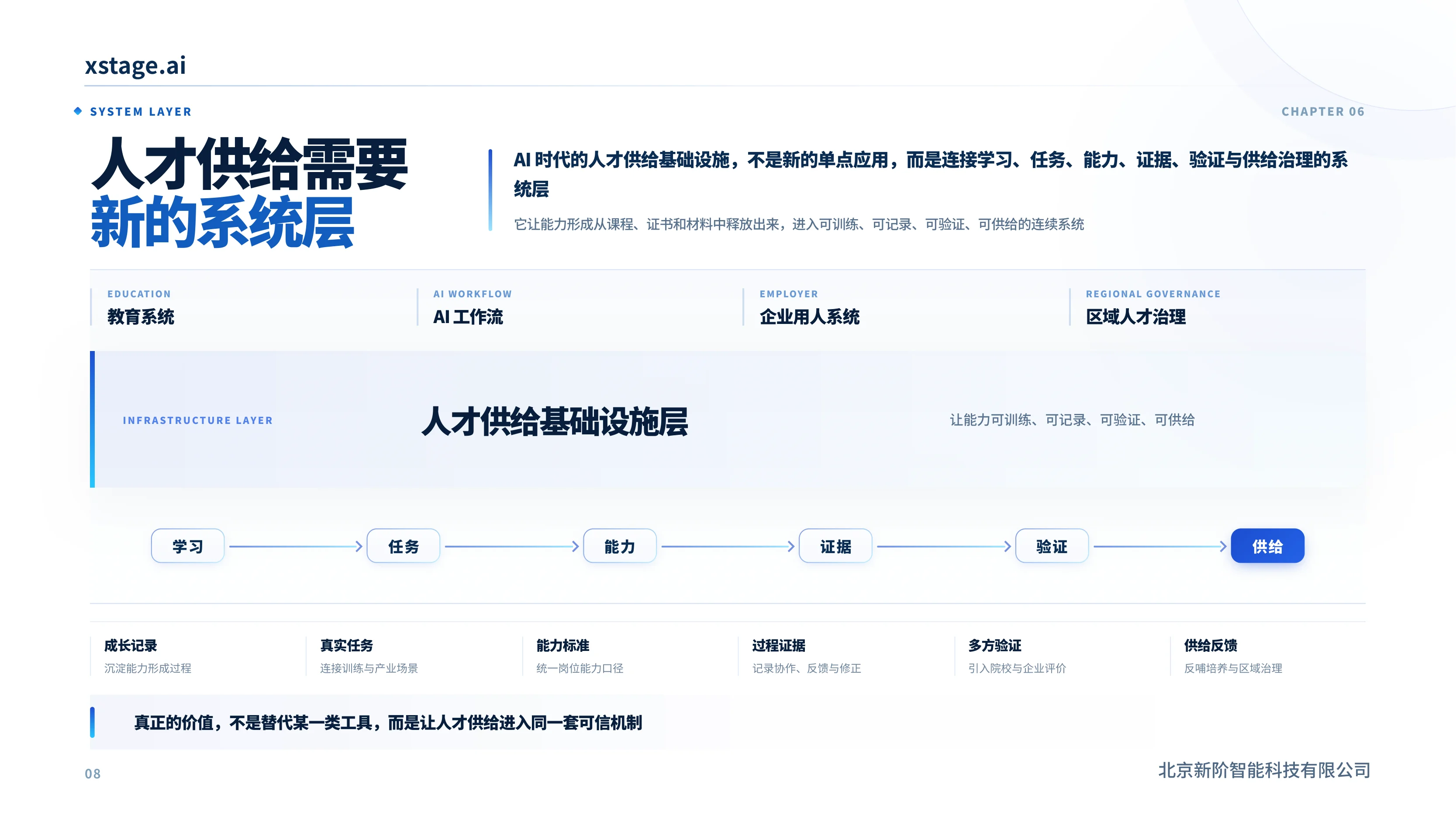This screenshot has height=819, width=1456.
Task: Click the 教育系统 column title
Action: pyautogui.click(x=141, y=317)
